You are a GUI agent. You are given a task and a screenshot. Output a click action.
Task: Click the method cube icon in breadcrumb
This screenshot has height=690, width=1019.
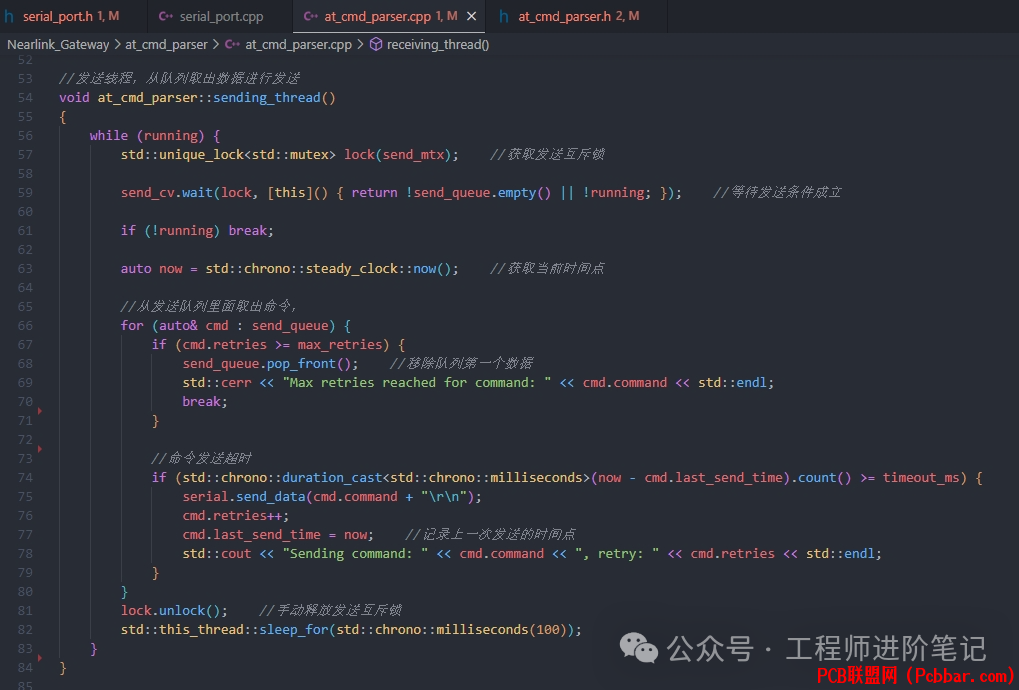pos(376,44)
